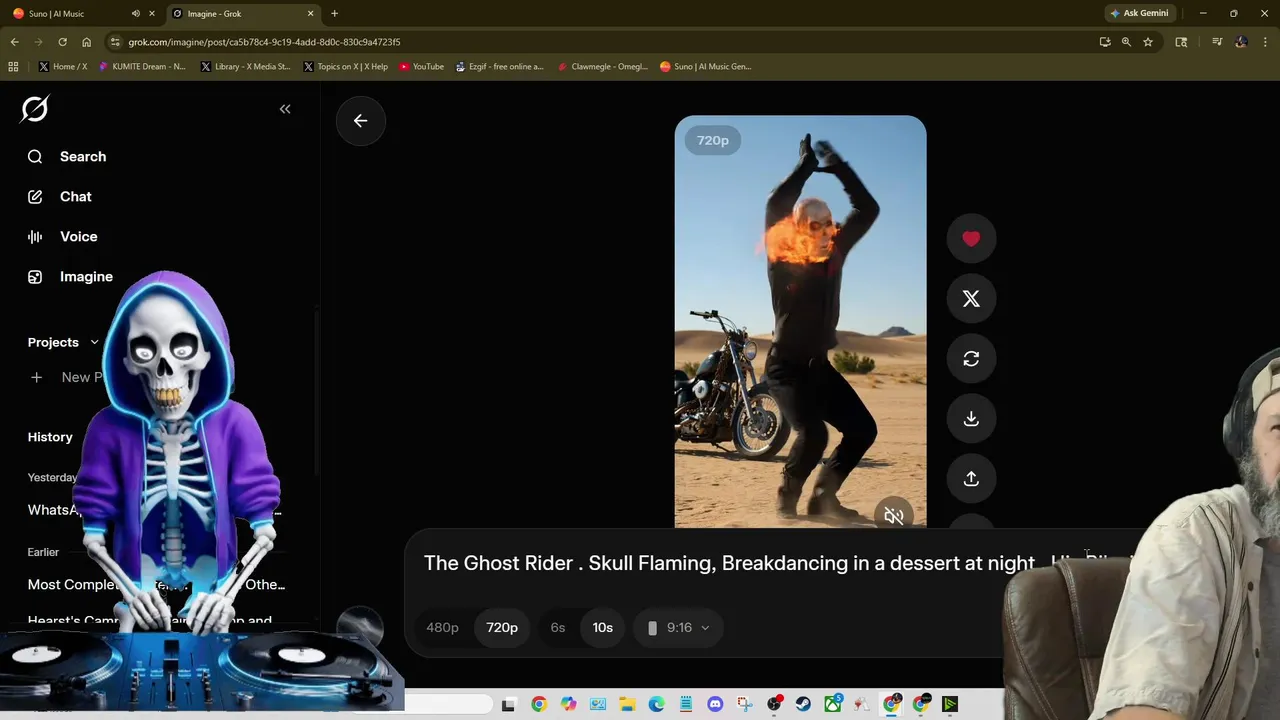Open Discord from the taskbar
Screen dimensions: 1280x720
click(x=715, y=705)
